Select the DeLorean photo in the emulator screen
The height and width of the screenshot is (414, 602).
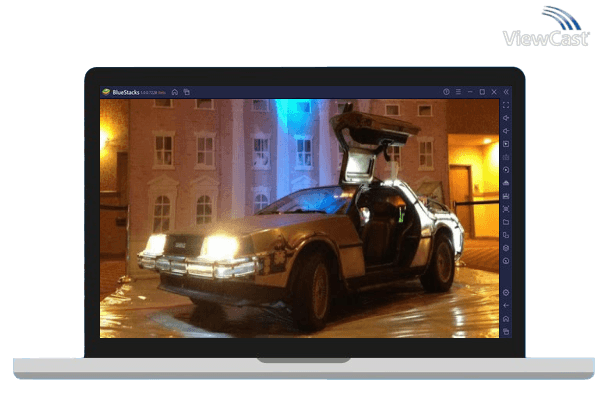coord(299,219)
